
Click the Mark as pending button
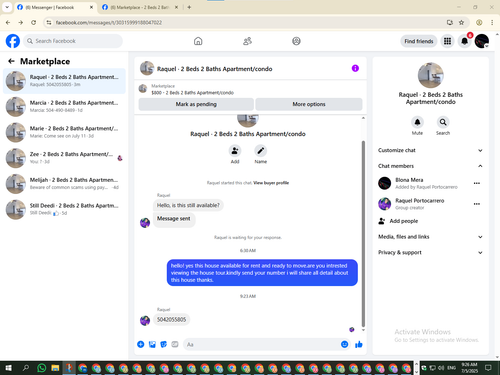tap(196, 104)
